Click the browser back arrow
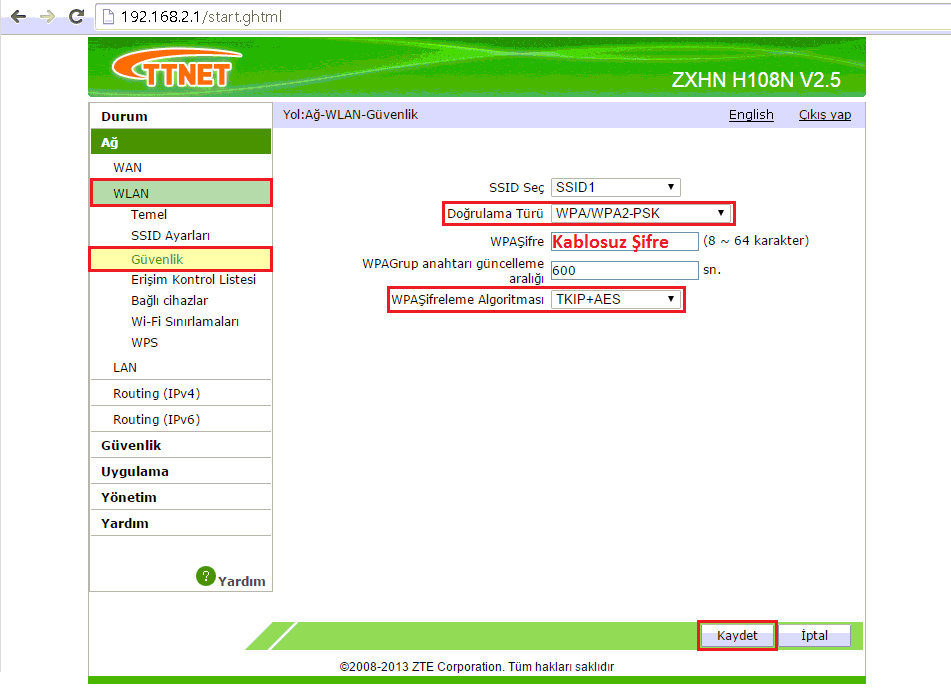Viewport: 951px width, 693px height. (x=17, y=16)
